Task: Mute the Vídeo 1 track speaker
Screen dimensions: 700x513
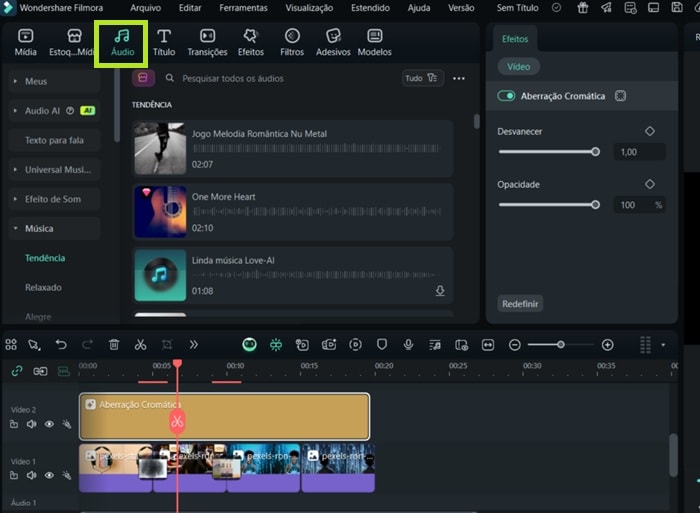Action: pos(31,475)
